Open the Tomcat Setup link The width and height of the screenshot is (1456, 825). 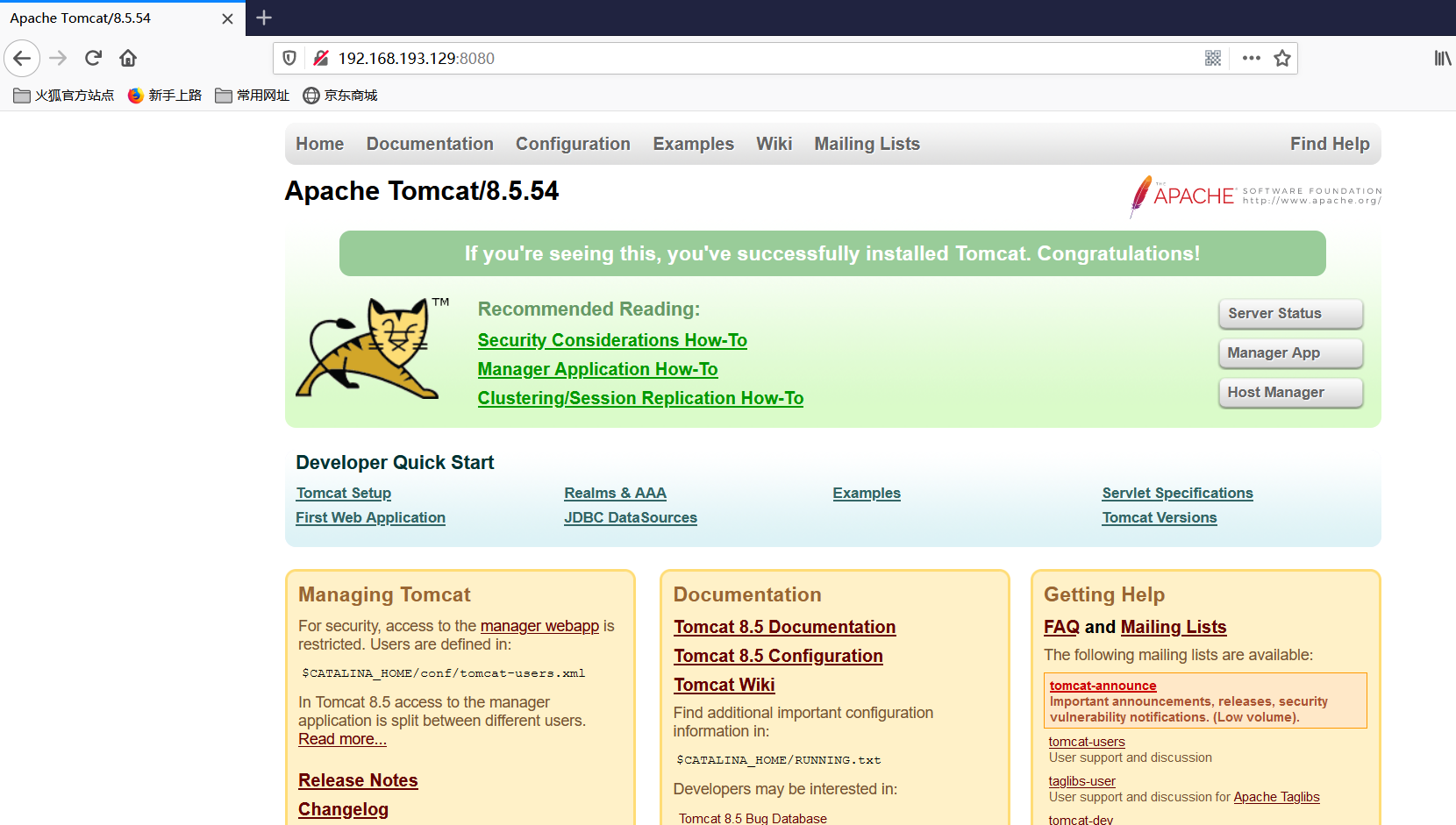[x=344, y=494]
